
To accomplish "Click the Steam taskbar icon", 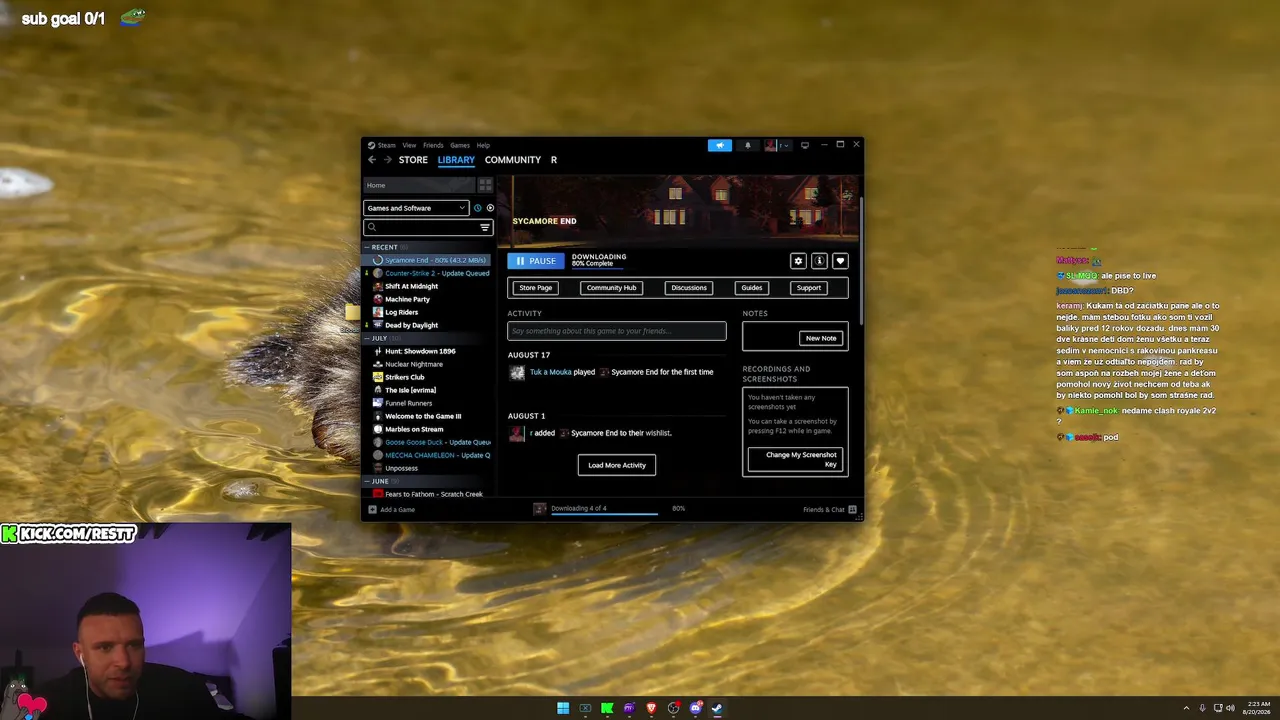I will click(717, 709).
